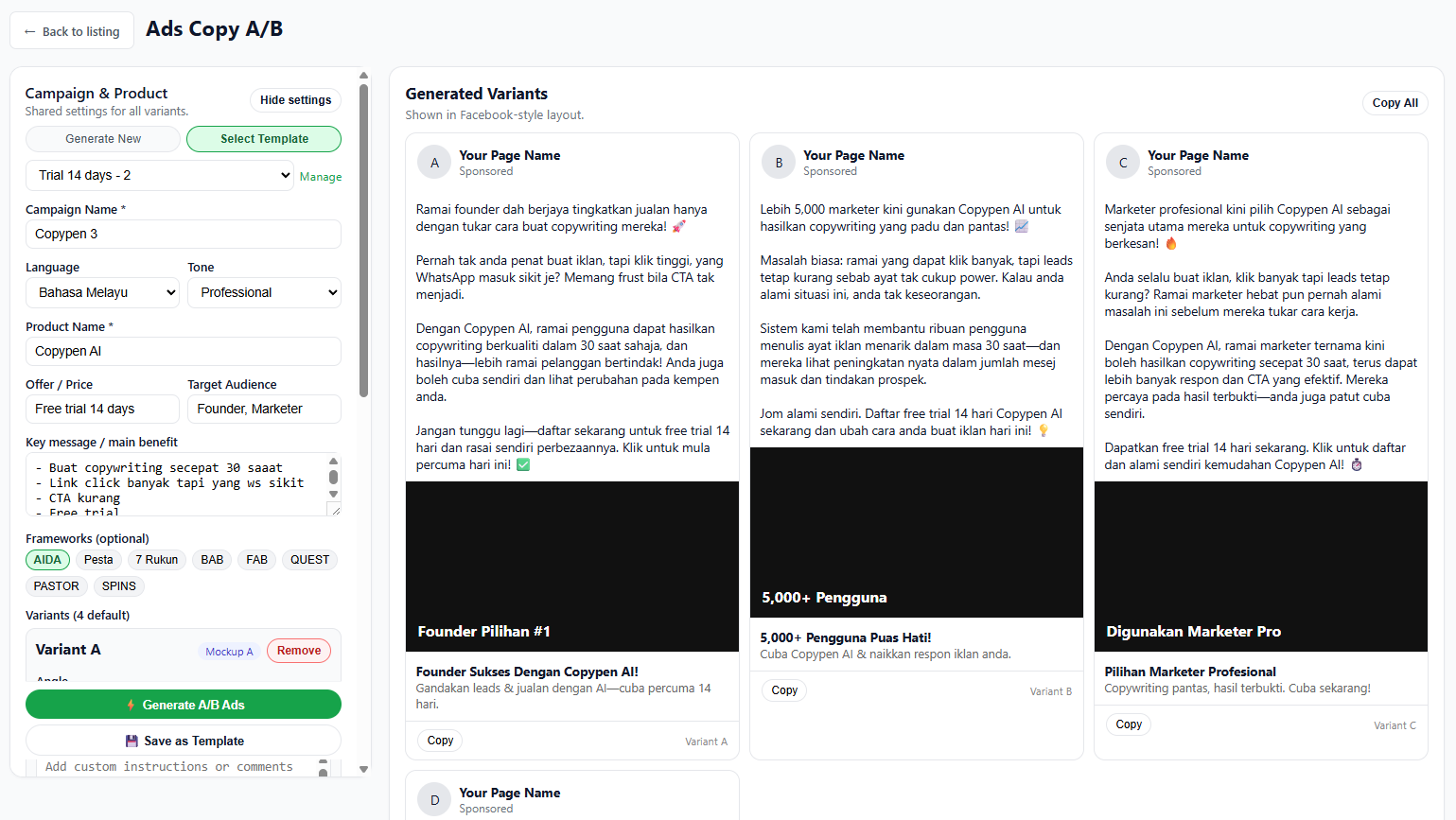This screenshot has width=1456, height=820.
Task: Toggle the AIDA framework chip
Action: pyautogui.click(x=47, y=560)
